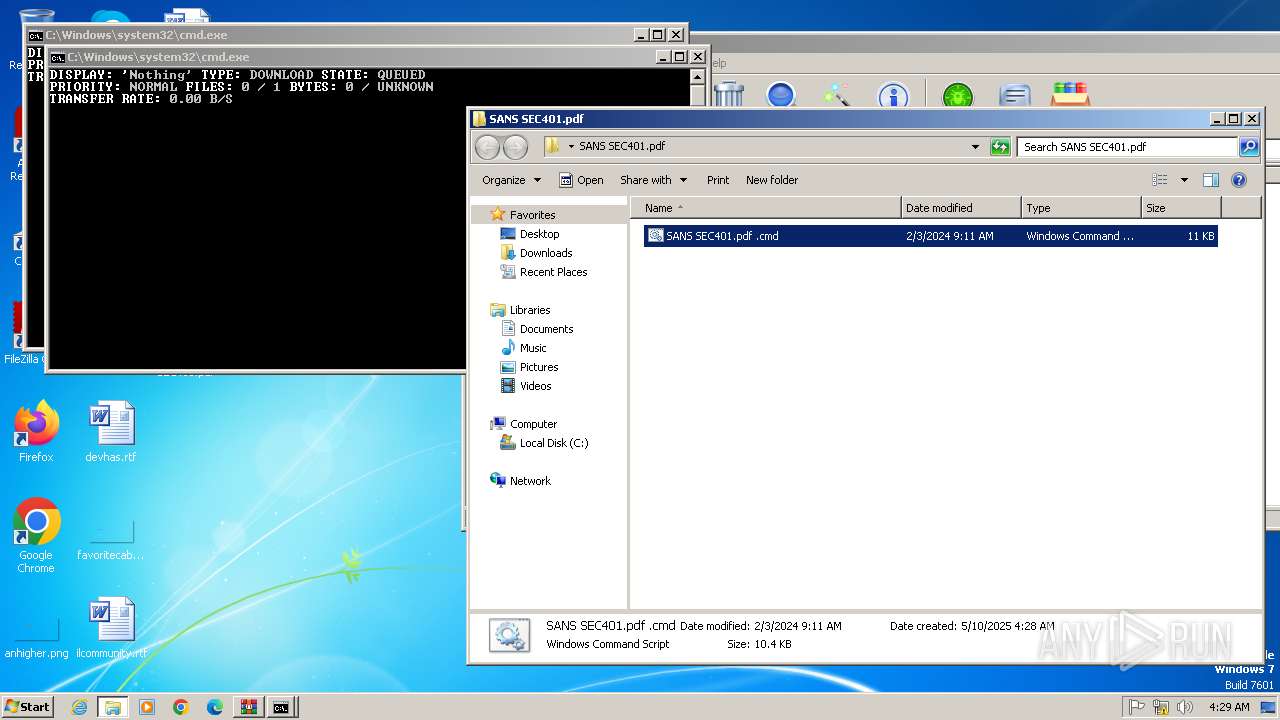Open Internet Explorer from the taskbar
The width and height of the screenshot is (1280, 720).
[79, 707]
